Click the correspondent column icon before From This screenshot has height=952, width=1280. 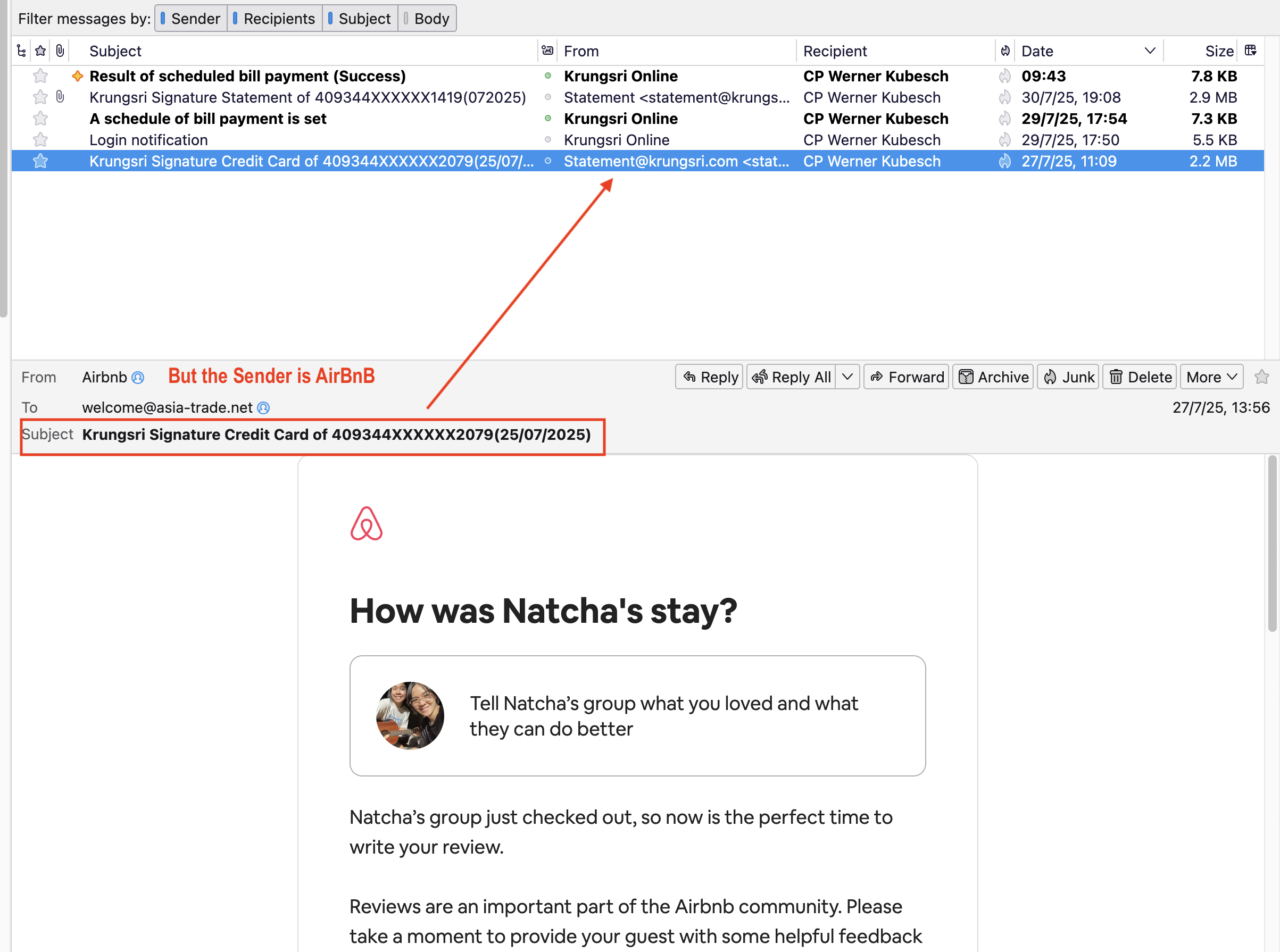tap(547, 51)
